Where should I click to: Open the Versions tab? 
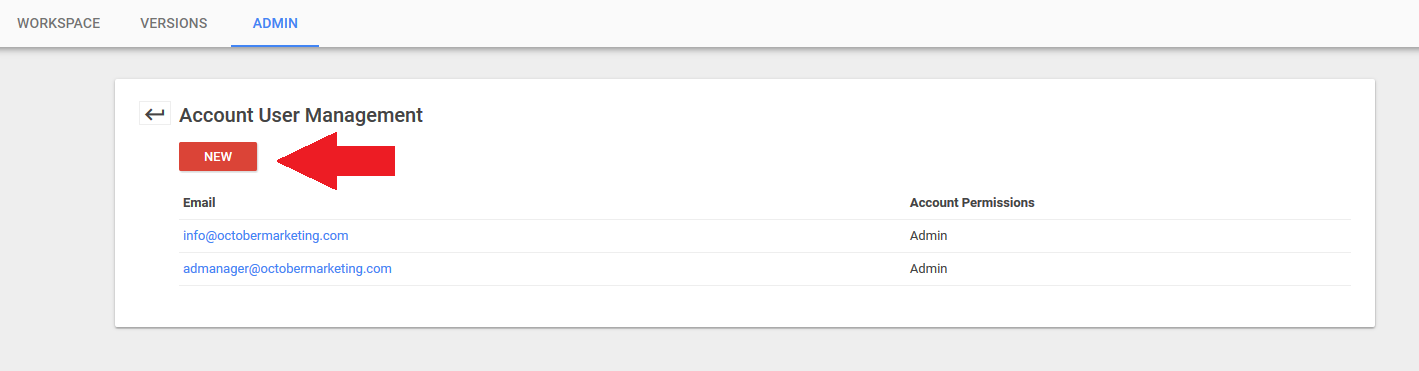[174, 23]
